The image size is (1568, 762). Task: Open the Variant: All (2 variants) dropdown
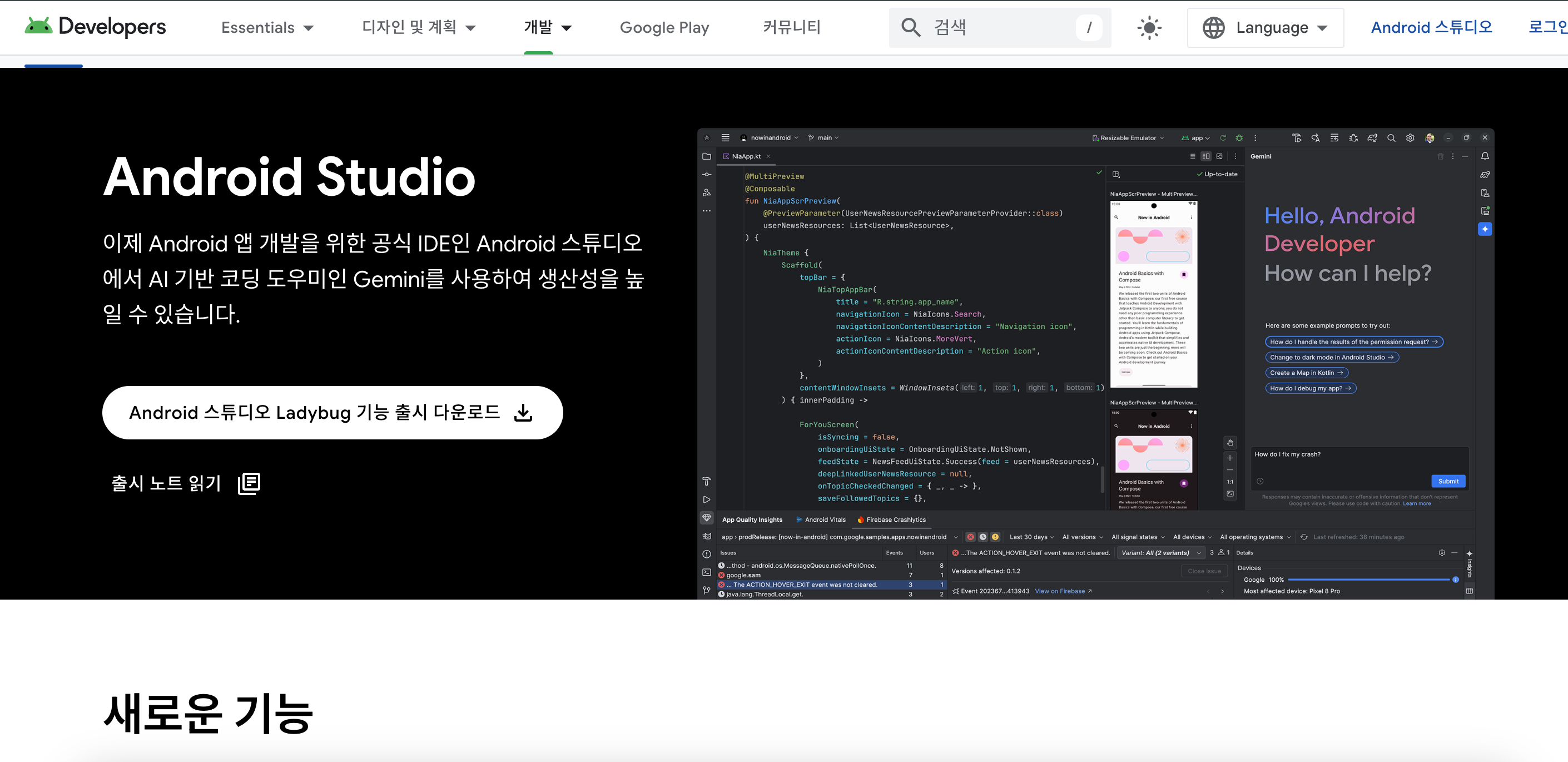pyautogui.click(x=1161, y=553)
